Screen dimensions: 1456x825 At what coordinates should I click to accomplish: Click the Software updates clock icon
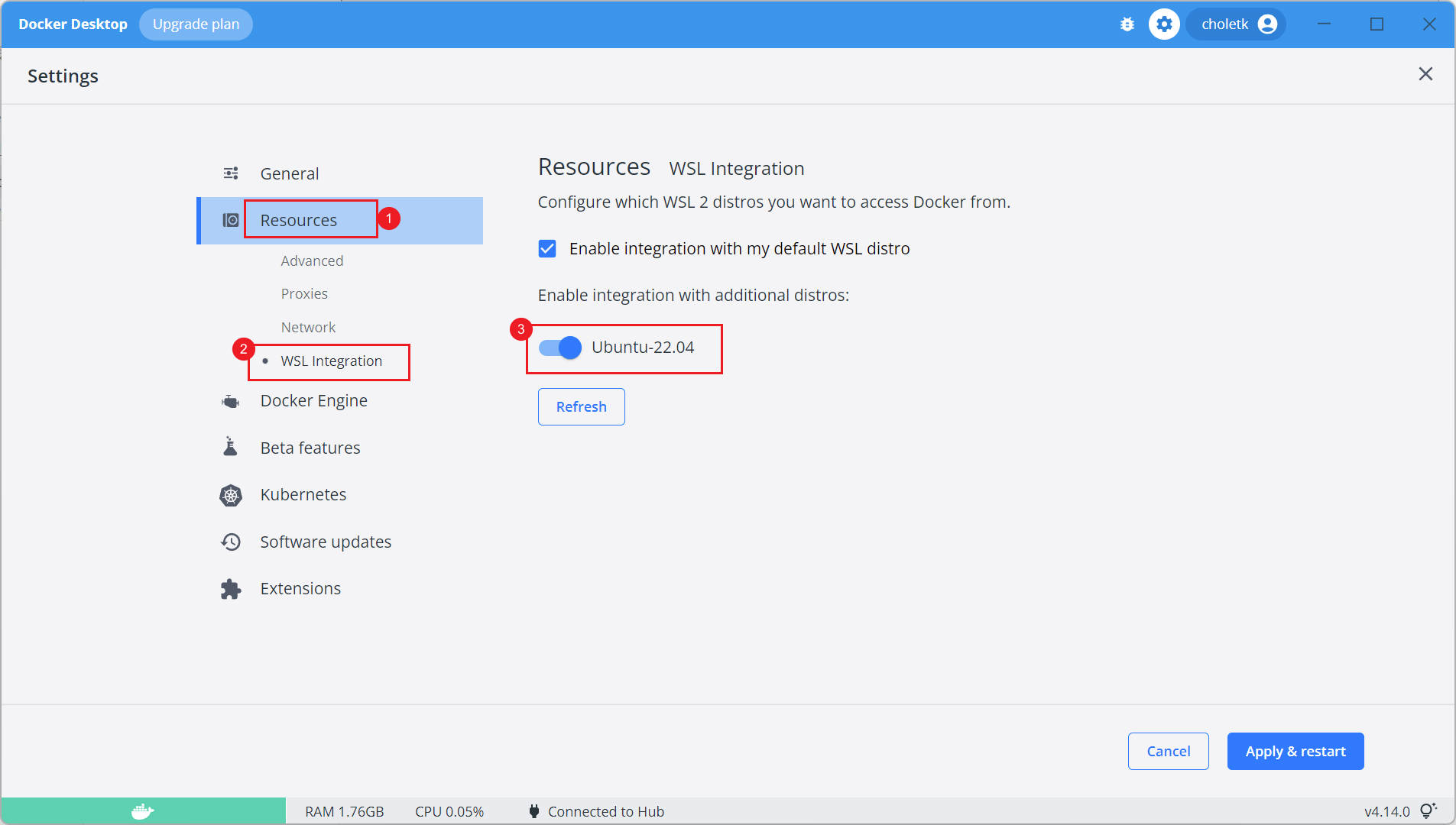(x=230, y=542)
